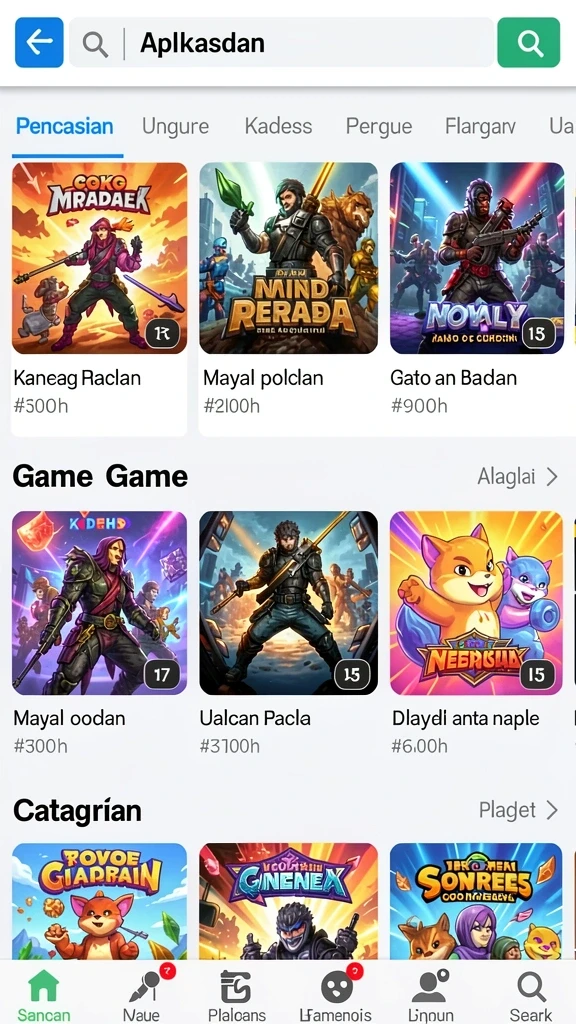Open the Kaneag Raclan game thumbnail
Image resolution: width=576 pixels, height=1024 pixels.
pyautogui.click(x=99, y=258)
